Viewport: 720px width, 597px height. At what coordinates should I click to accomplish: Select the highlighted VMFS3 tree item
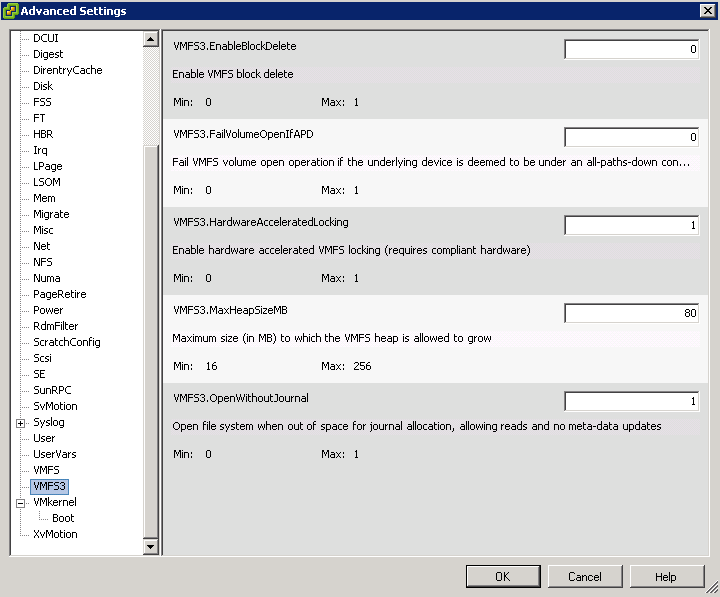[x=49, y=486]
